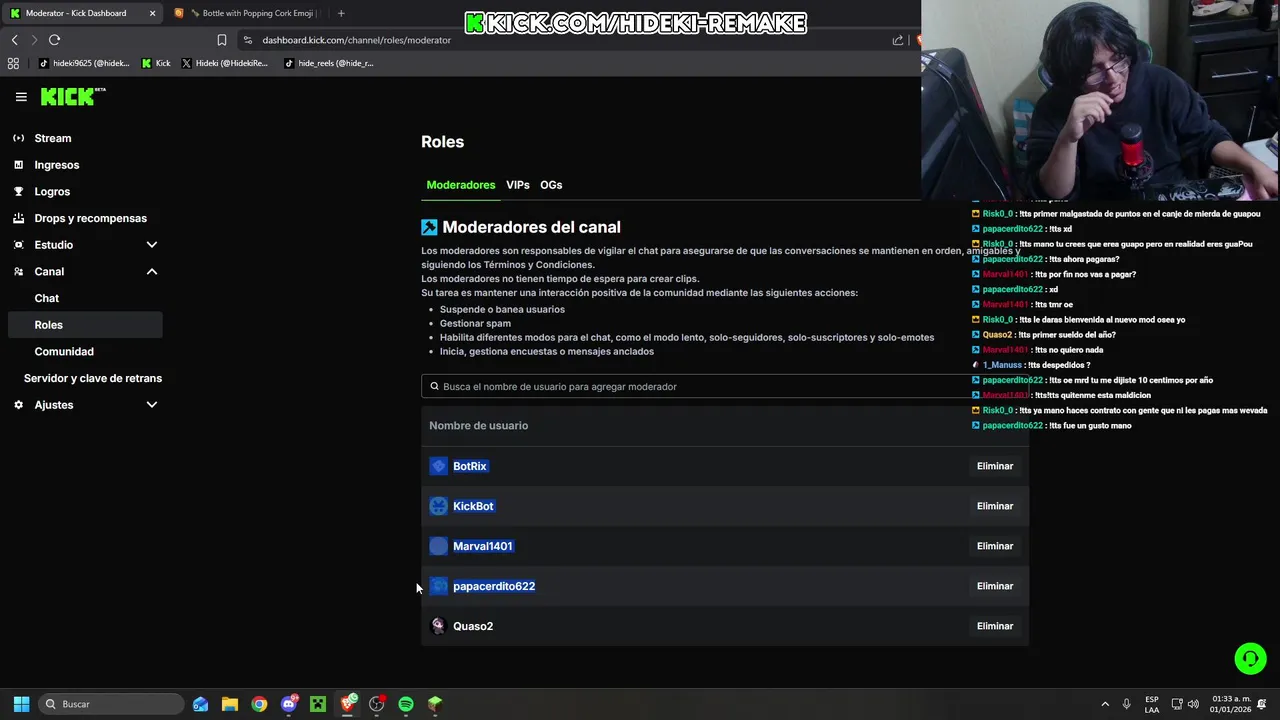Screen dimensions: 1280x720
Task: Open Drops y recompensas section
Action: pos(90,218)
